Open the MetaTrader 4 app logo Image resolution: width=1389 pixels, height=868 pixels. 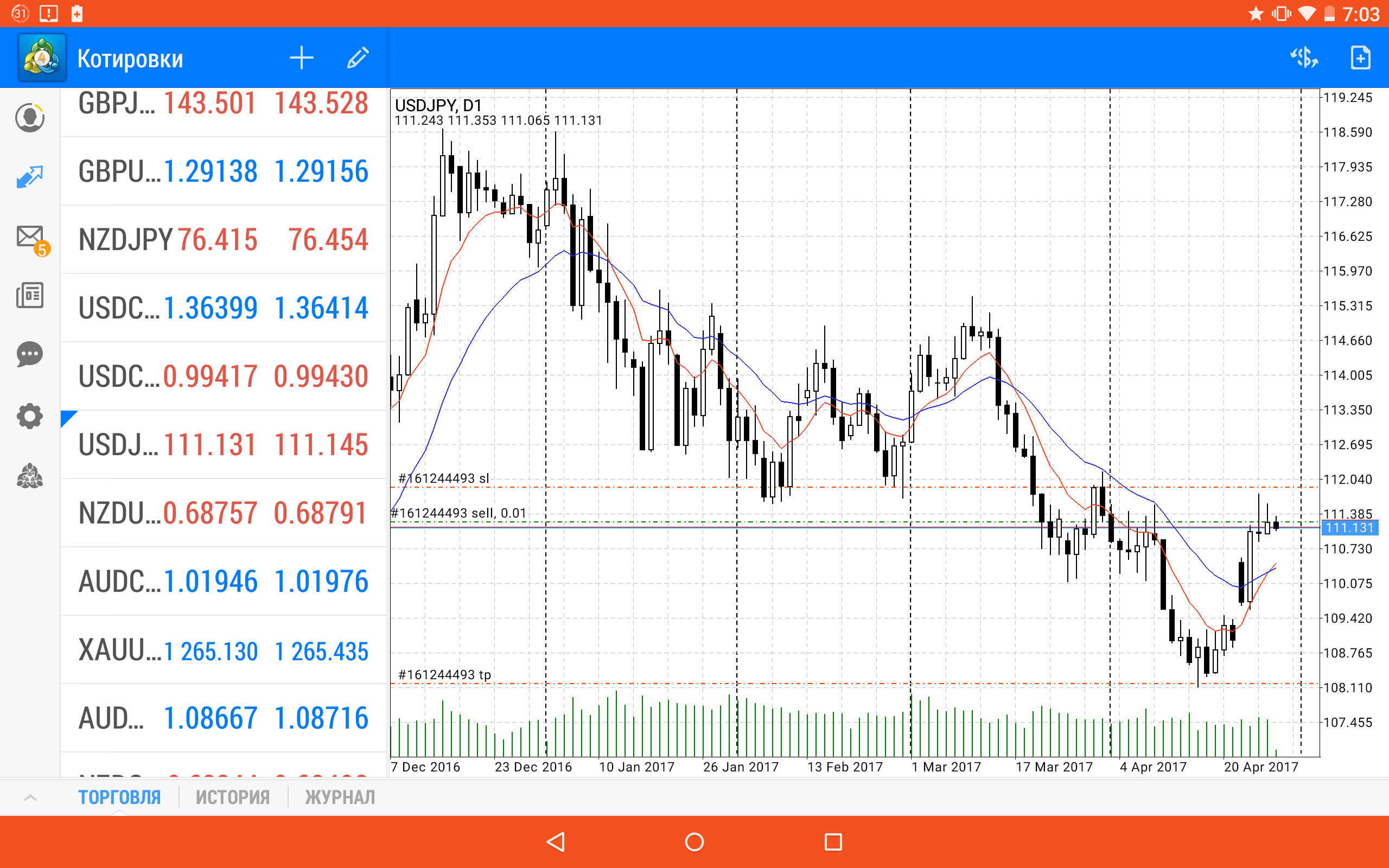pos(42,58)
